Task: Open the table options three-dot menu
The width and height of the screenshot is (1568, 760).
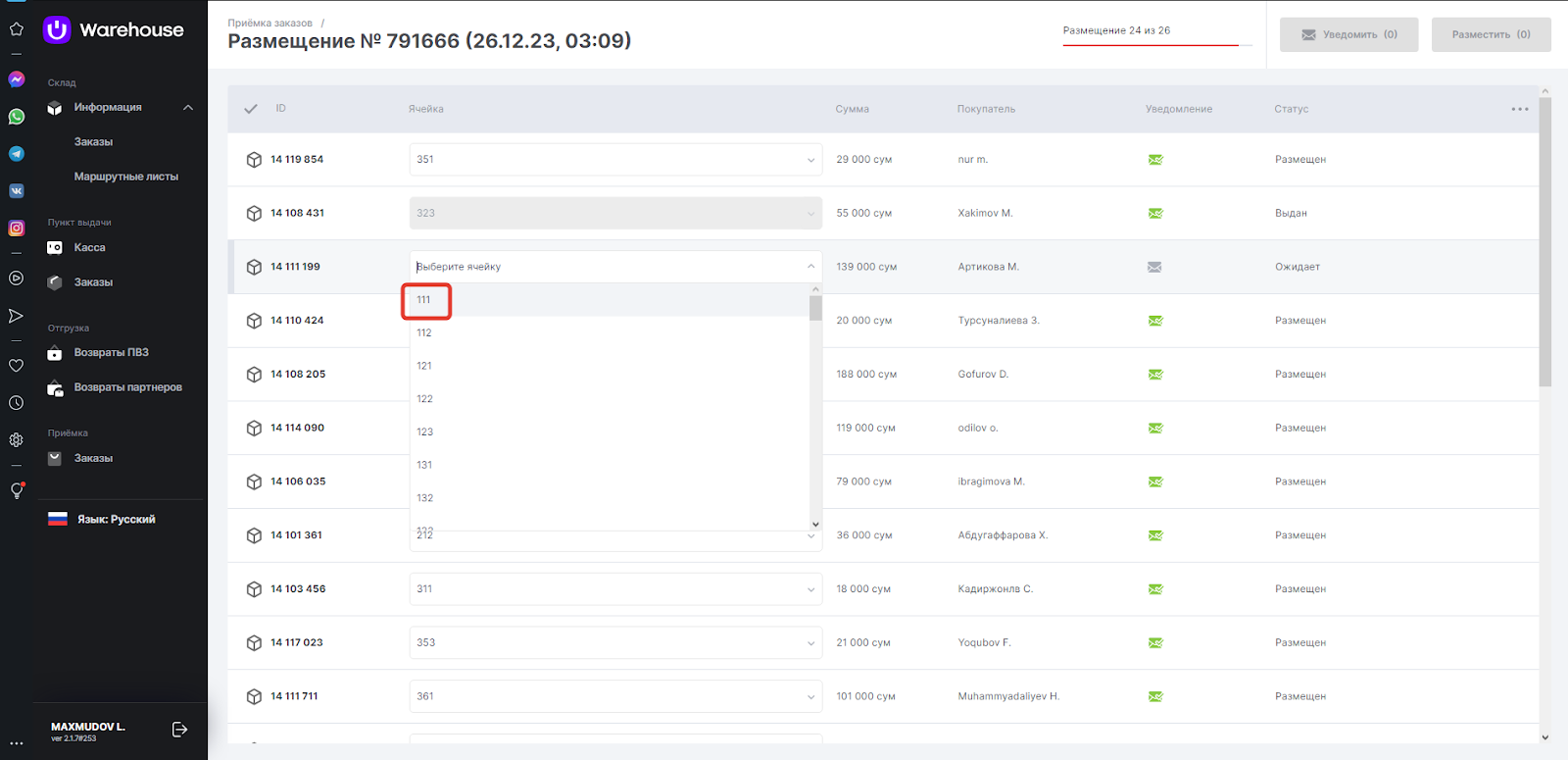Action: pos(1520,109)
